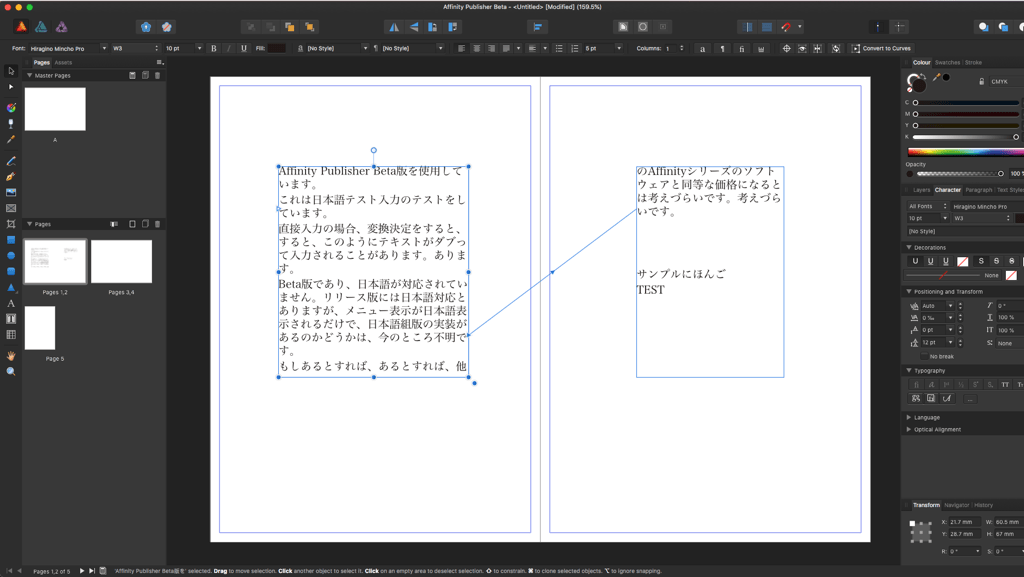Click the eyedropper in Colour panel

pos(936,78)
